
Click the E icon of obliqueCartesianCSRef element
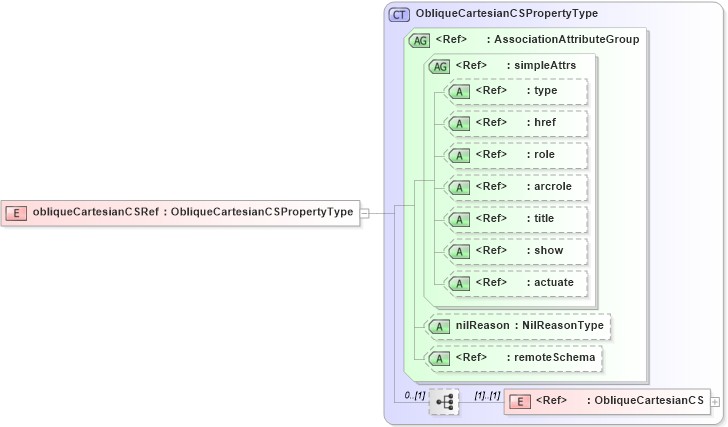(x=16, y=213)
